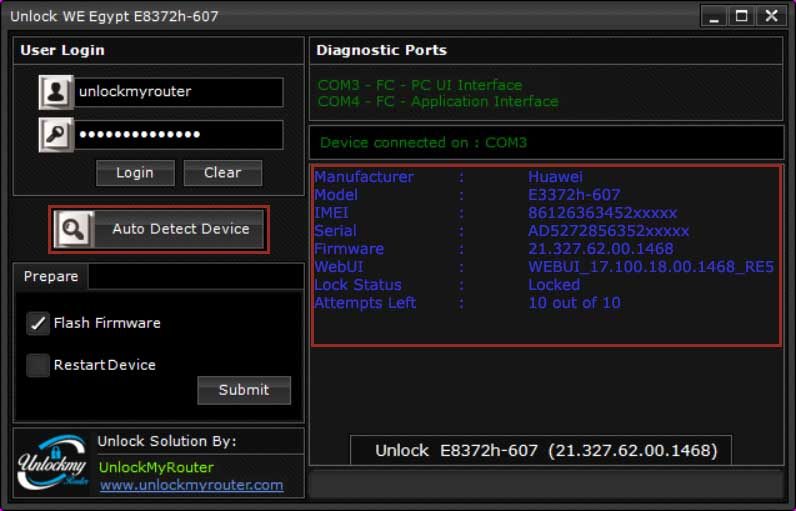Click the Diagnostic Ports heading

coord(381,50)
